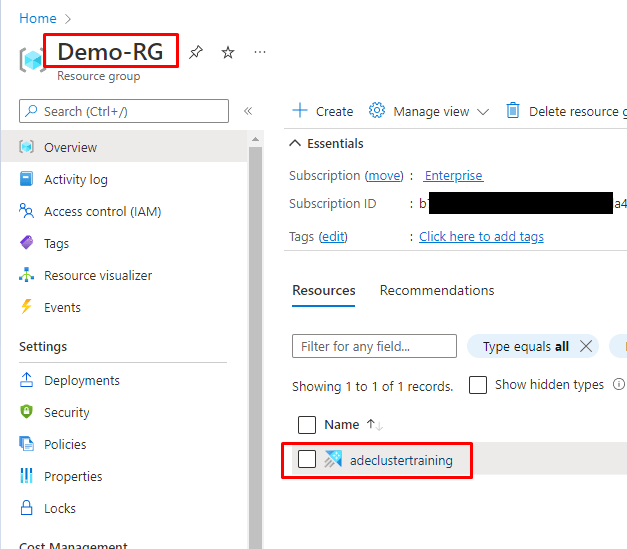This screenshot has width=627, height=549.
Task: Click the info icon beside Show hidden types
Action: pos(619,384)
